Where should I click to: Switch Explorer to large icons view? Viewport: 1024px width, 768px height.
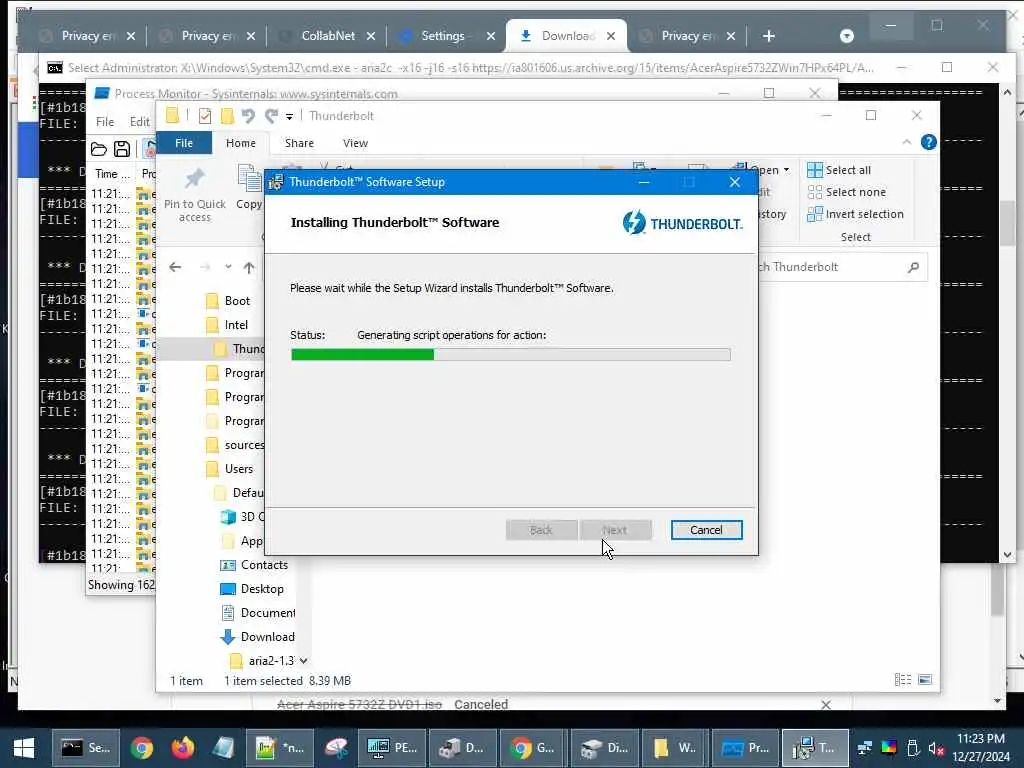coord(925,680)
